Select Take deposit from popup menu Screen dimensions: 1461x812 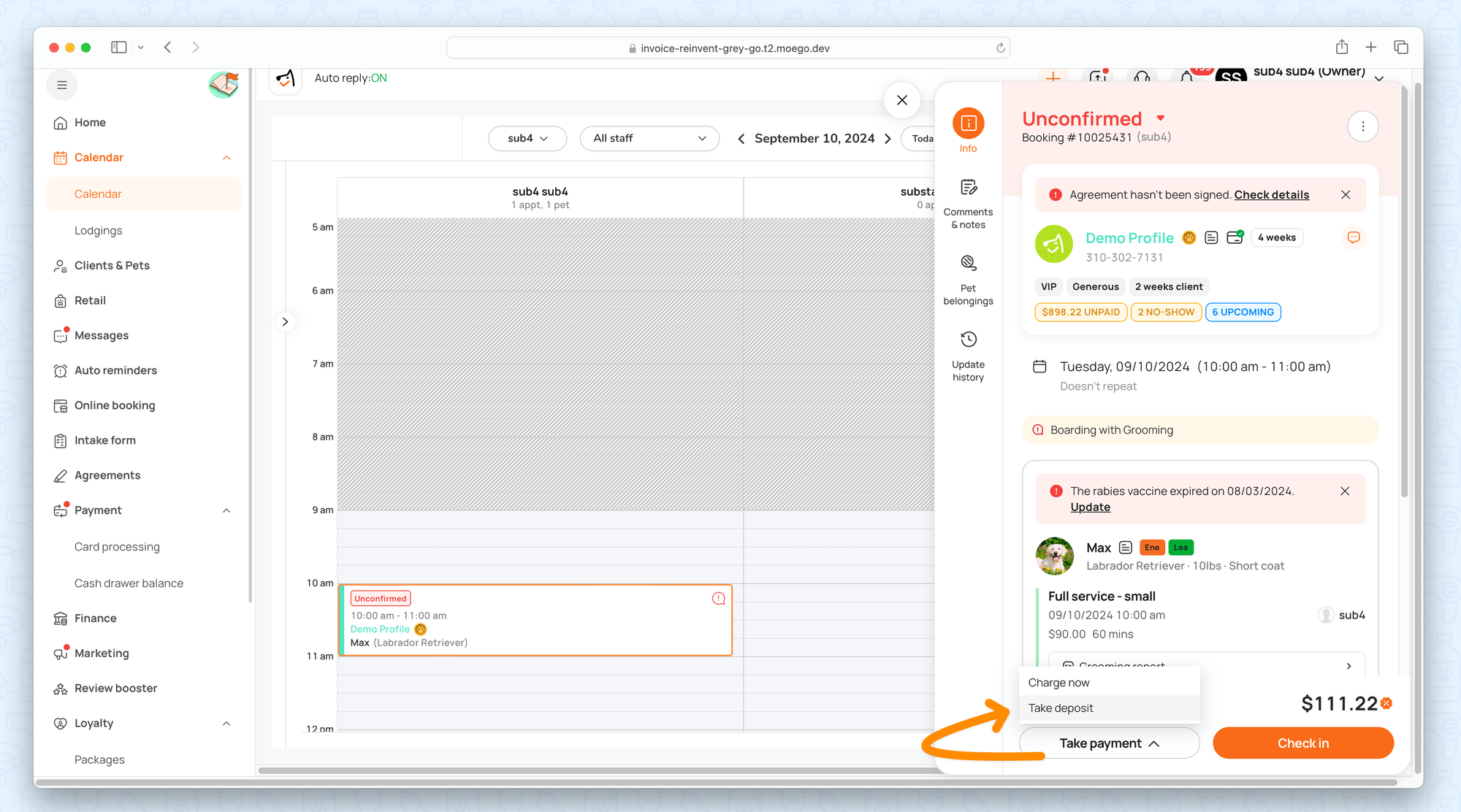click(x=1061, y=708)
